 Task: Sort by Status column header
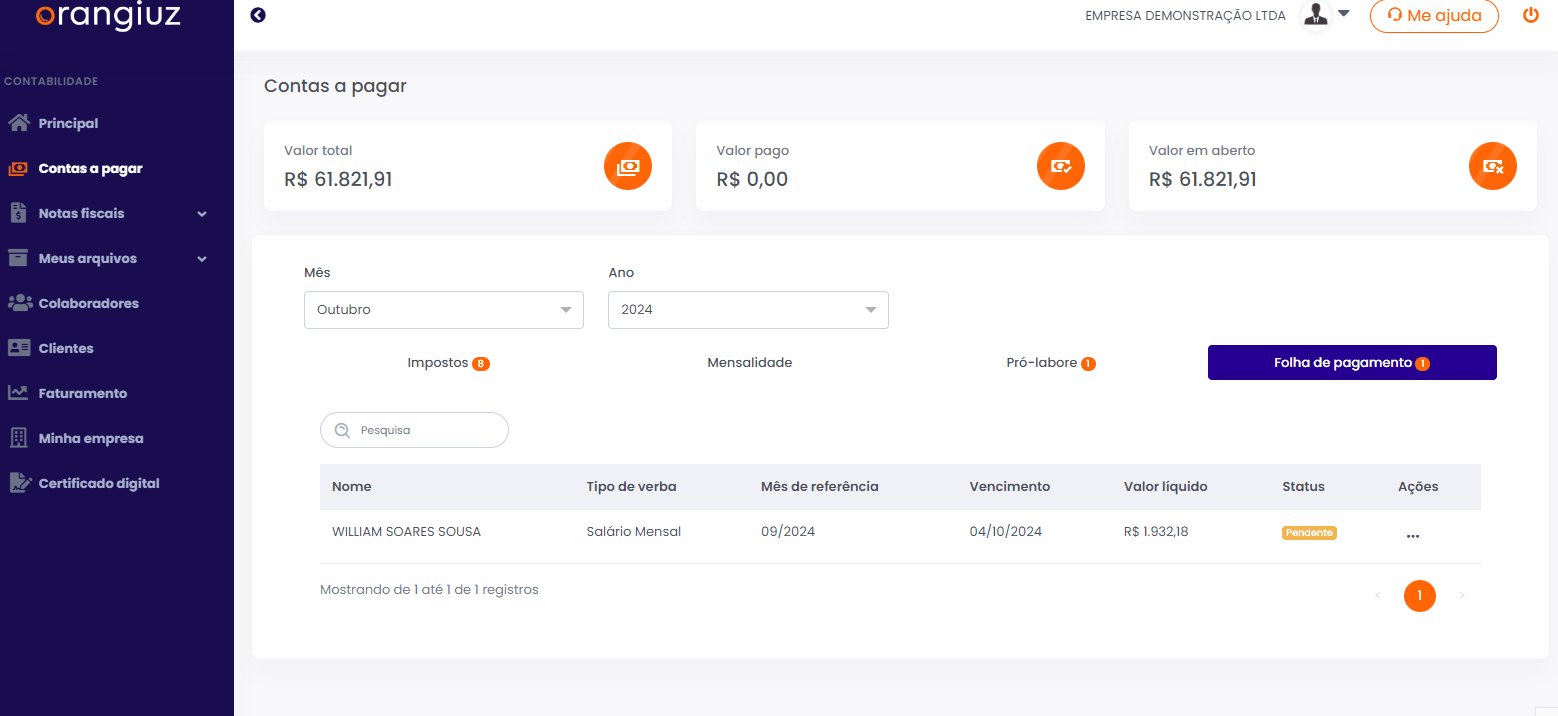[1303, 487]
